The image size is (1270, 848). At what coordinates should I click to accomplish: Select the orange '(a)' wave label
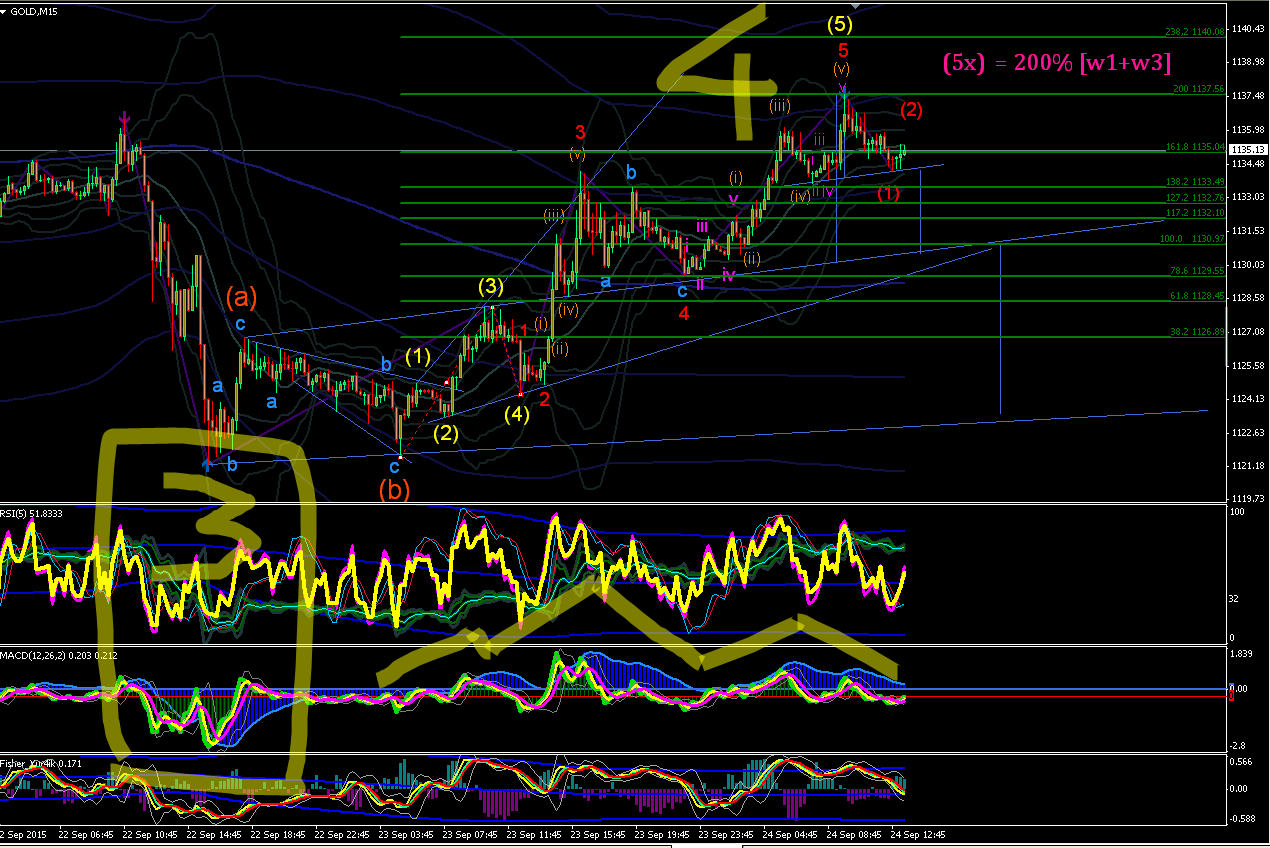(x=241, y=297)
